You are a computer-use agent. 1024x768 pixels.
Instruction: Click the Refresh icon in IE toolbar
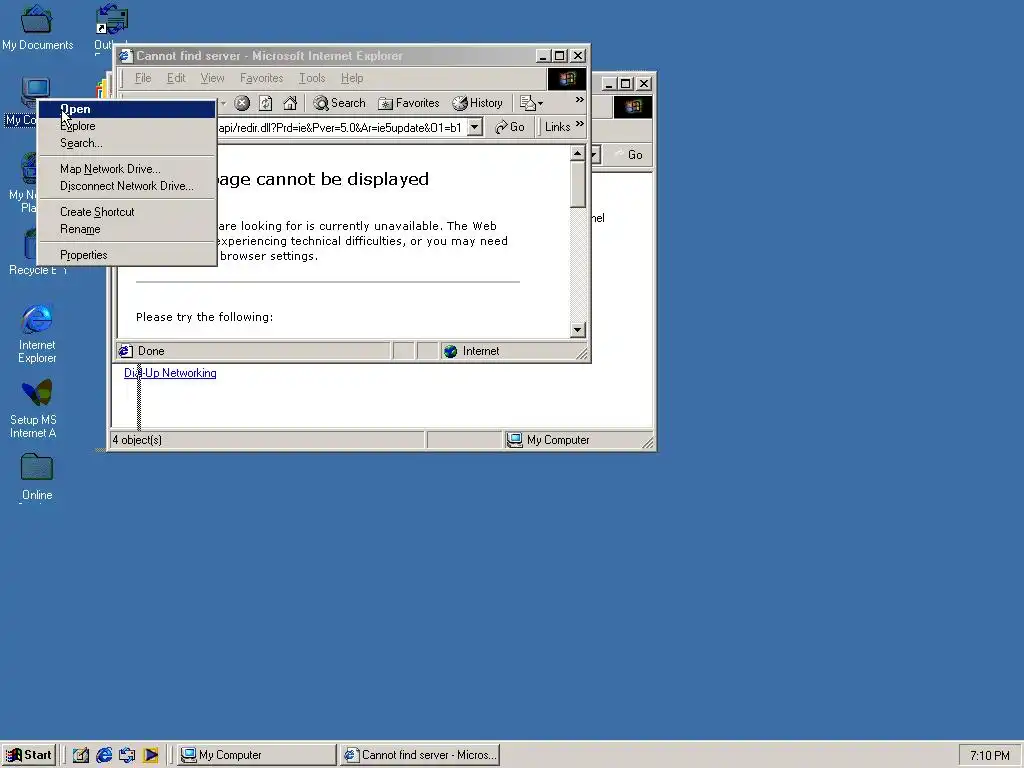(266, 103)
